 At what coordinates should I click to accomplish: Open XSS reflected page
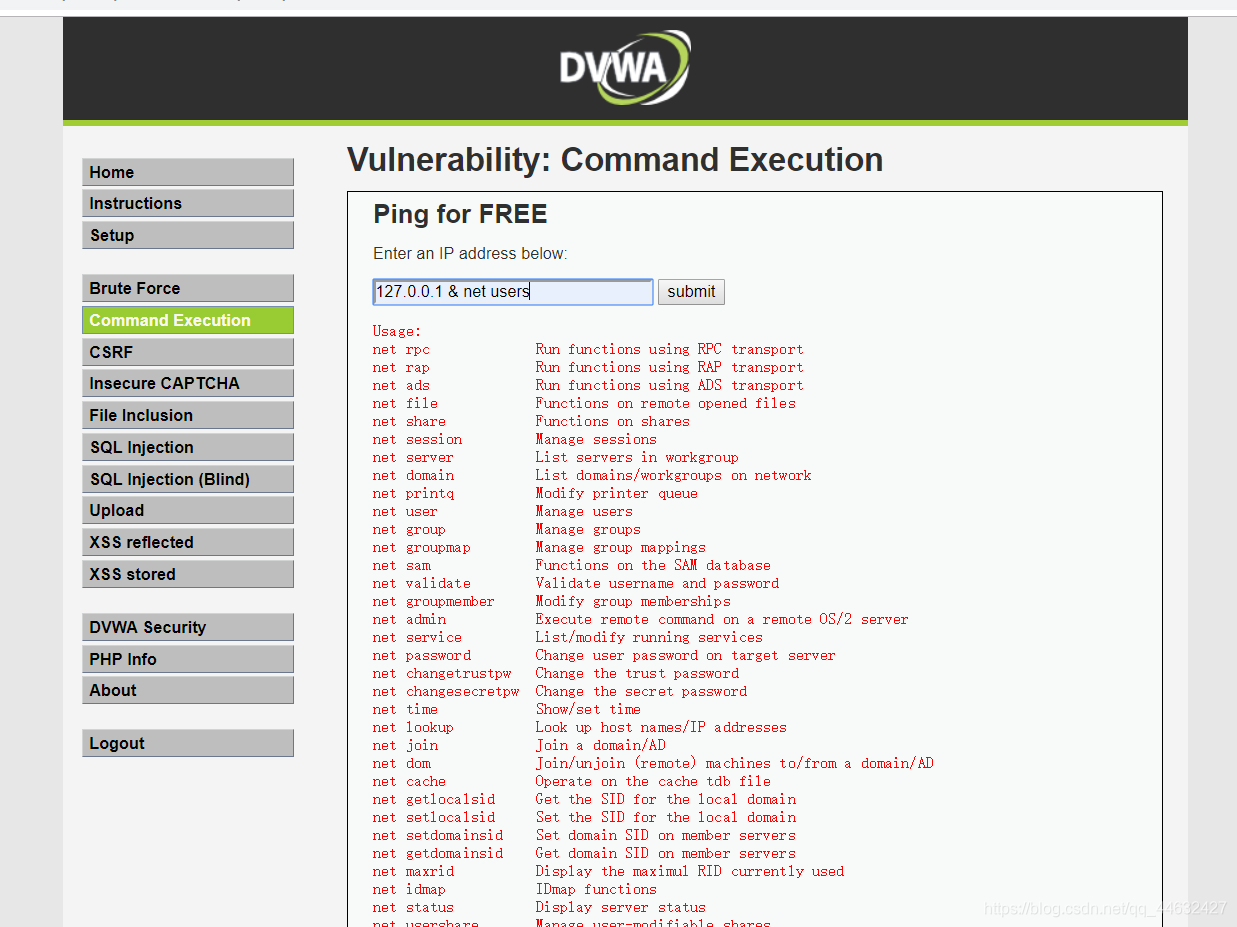coord(188,542)
